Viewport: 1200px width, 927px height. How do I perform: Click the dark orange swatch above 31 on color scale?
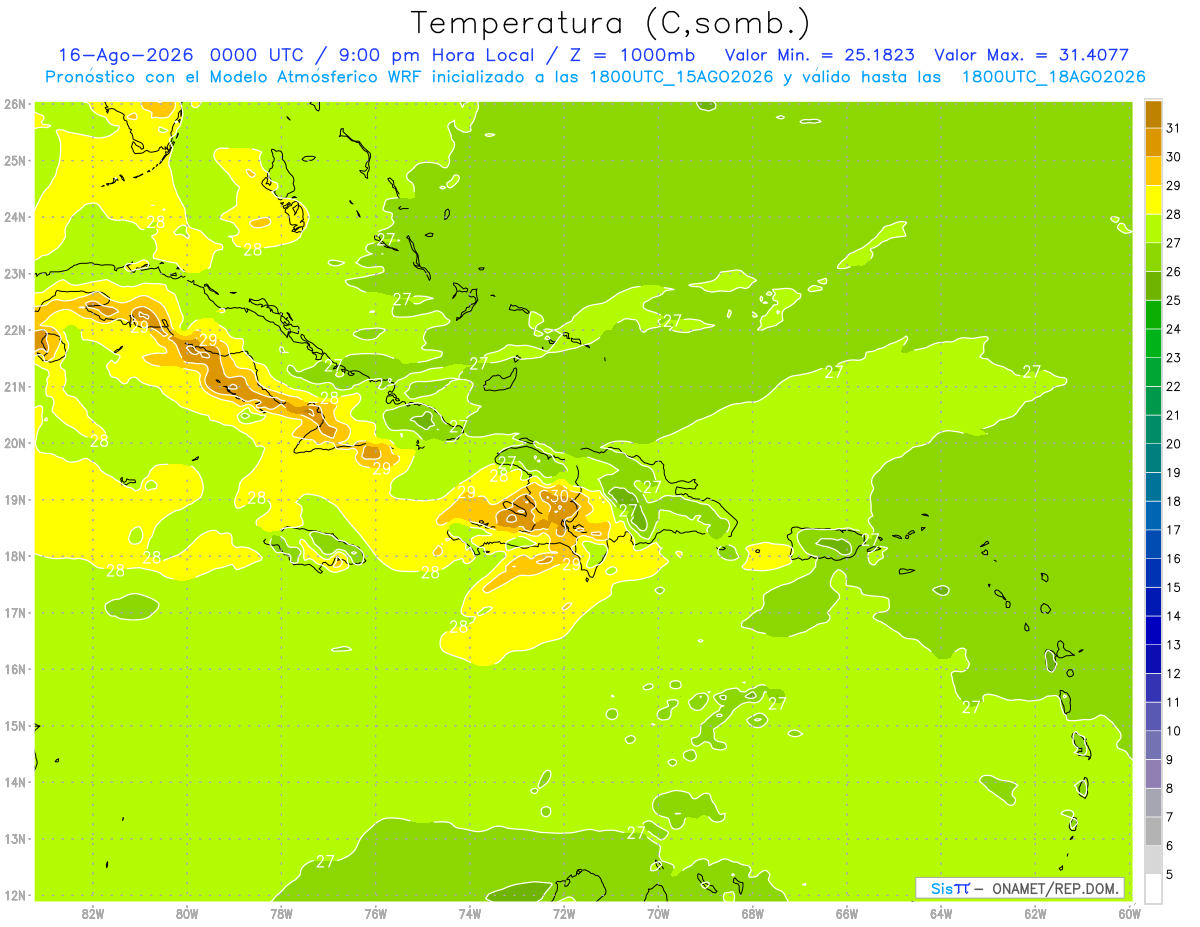coord(1153,113)
